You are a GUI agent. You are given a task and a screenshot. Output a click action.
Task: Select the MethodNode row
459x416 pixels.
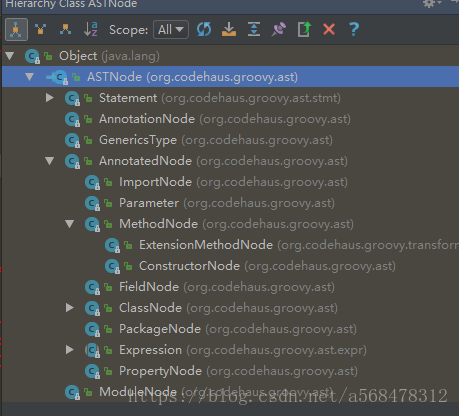(230, 224)
